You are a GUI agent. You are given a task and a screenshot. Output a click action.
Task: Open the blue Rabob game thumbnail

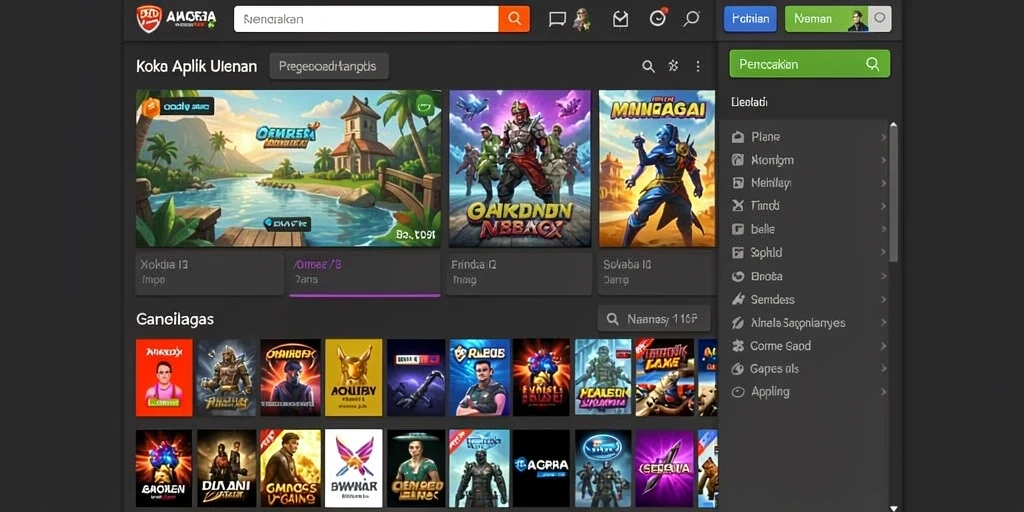pos(479,377)
